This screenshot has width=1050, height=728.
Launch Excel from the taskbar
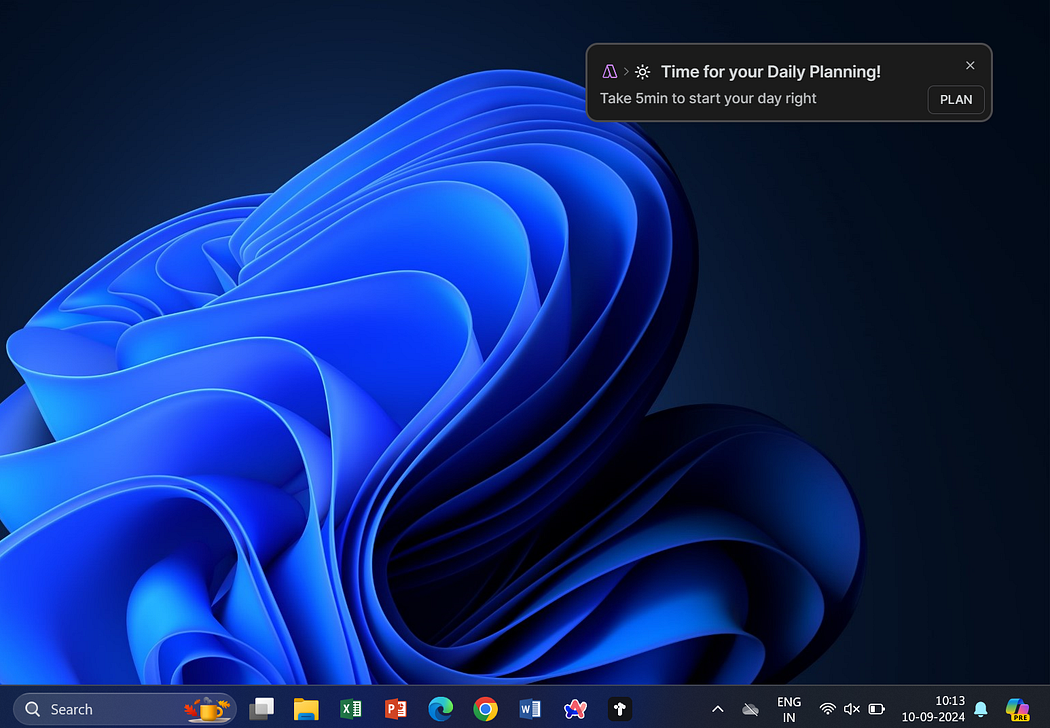pyautogui.click(x=351, y=709)
